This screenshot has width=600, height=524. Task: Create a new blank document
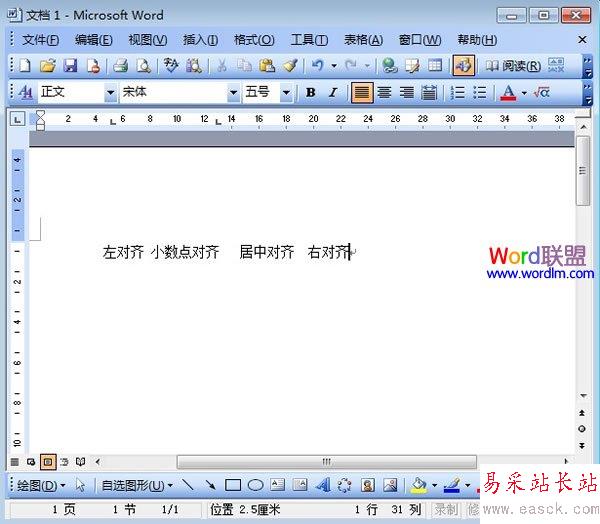click(25, 66)
